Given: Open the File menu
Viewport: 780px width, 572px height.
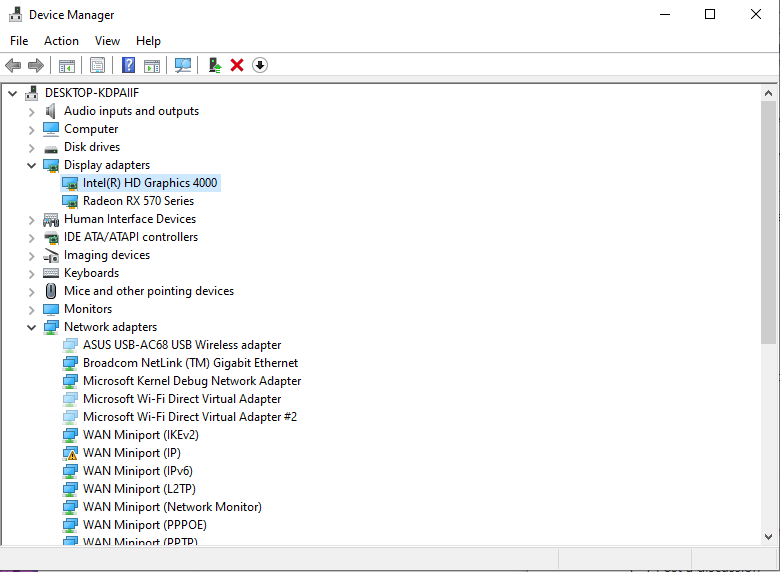Looking at the screenshot, I should point(19,41).
